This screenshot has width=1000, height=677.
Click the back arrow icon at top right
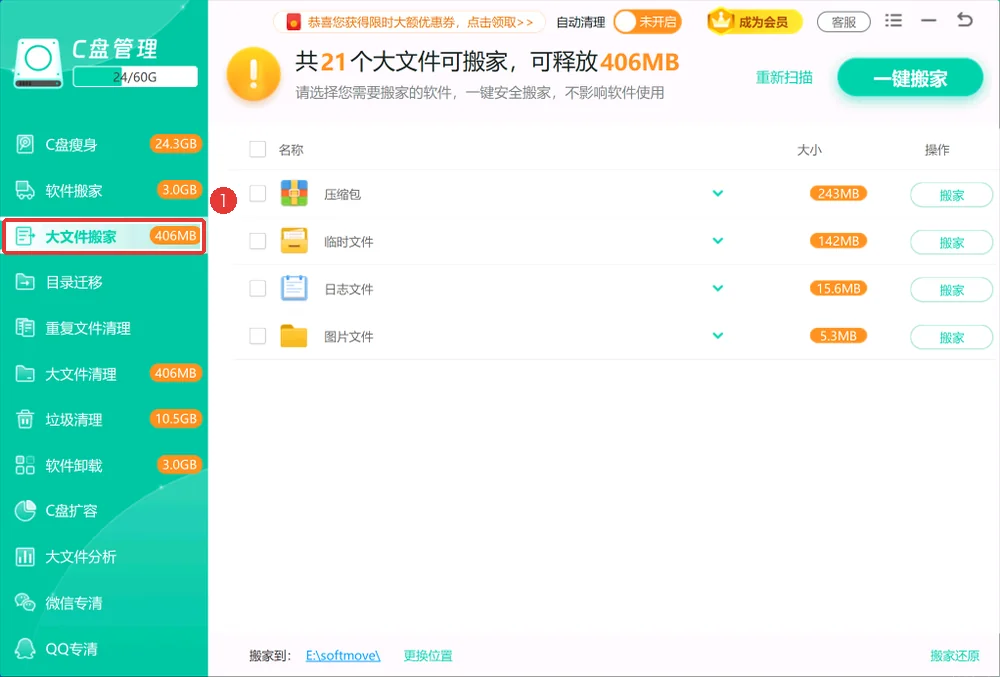(x=965, y=20)
